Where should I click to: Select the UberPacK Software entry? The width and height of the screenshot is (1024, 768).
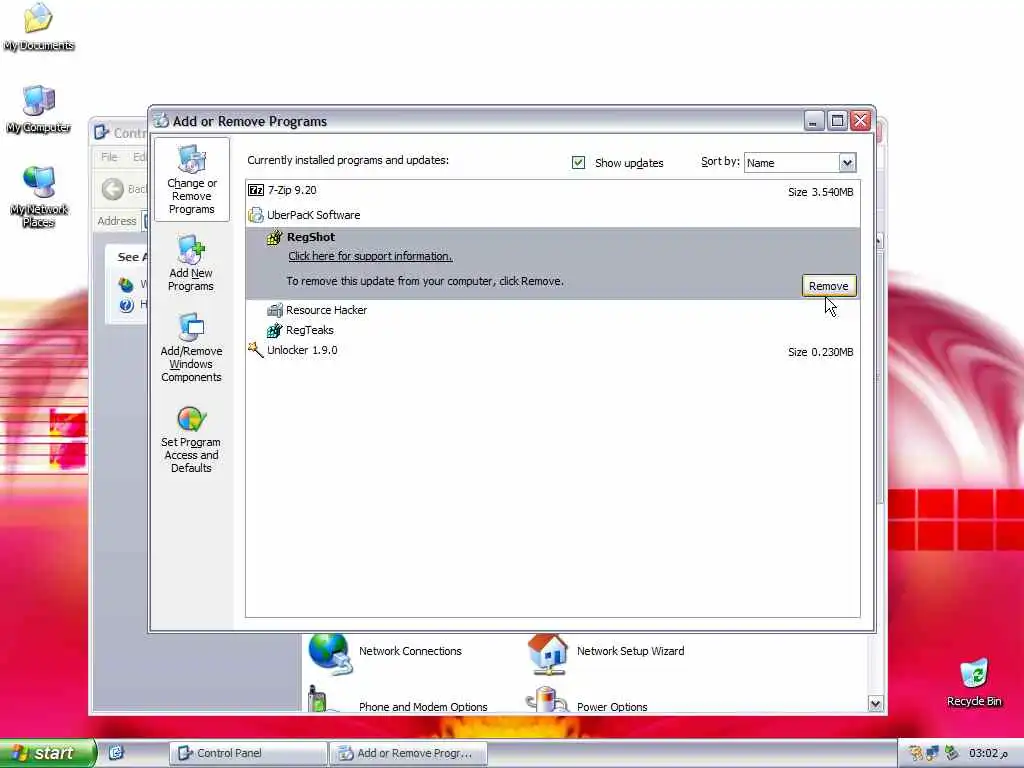coord(552,215)
